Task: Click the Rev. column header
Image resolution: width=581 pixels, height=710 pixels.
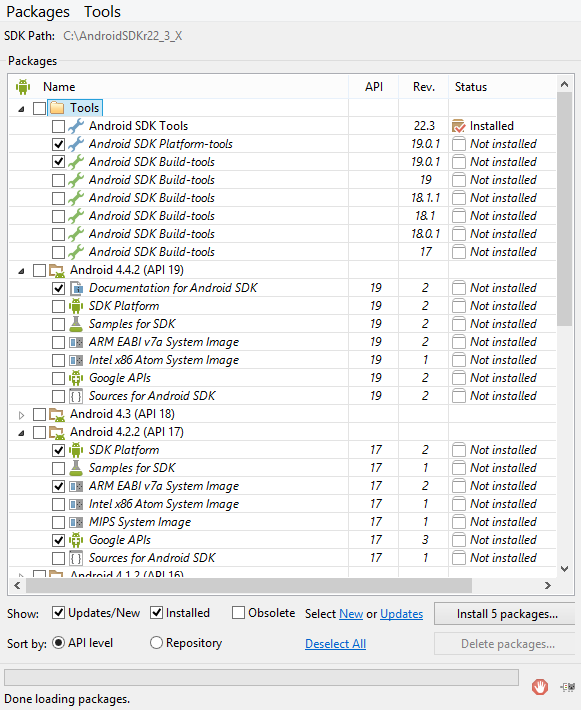Action: [424, 86]
